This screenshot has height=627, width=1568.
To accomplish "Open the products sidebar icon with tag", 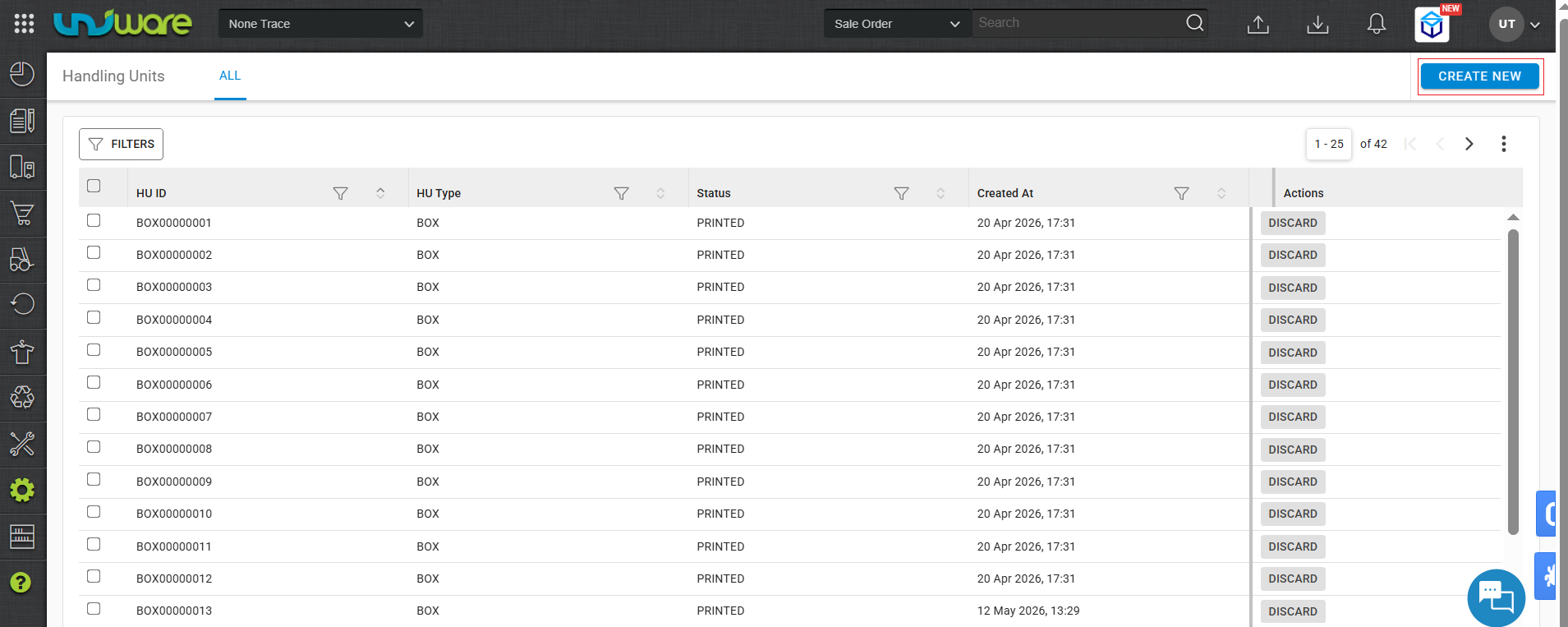I will (x=22, y=167).
